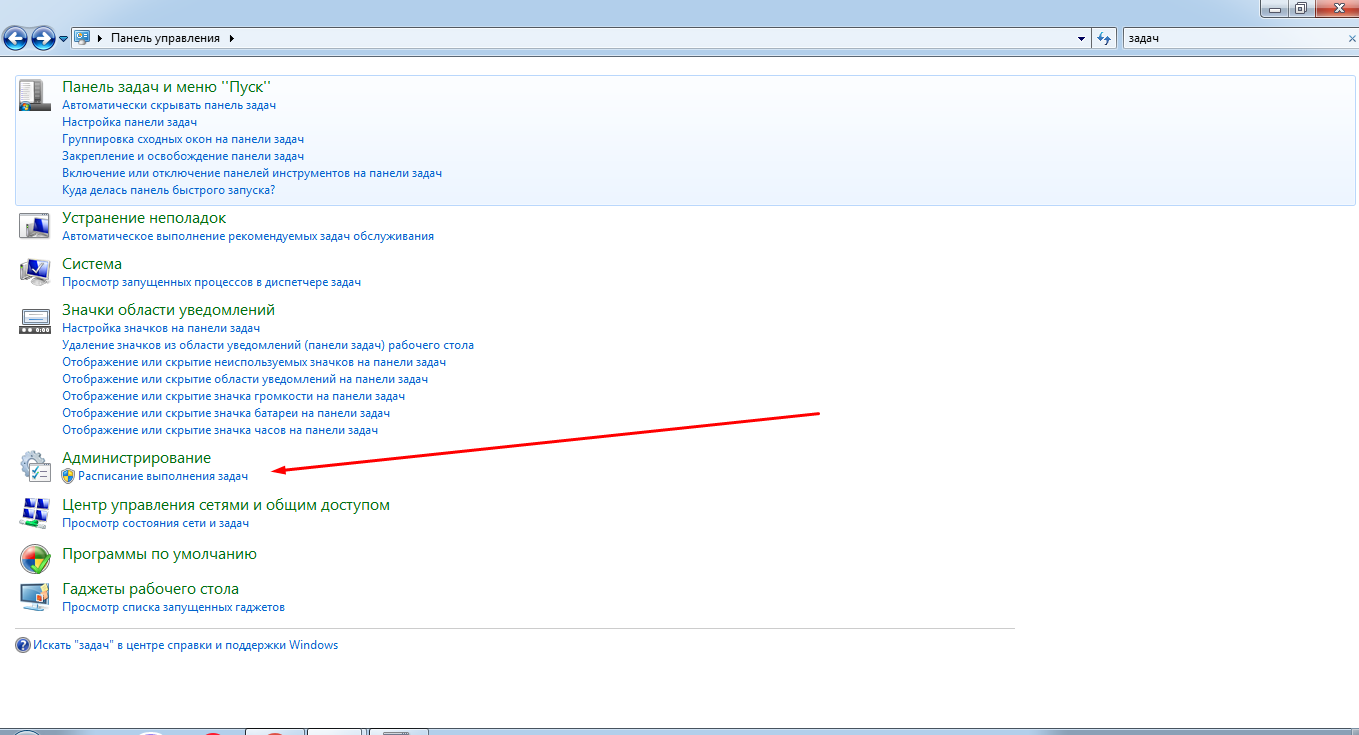Open the Default Programs icon
The image size is (1359, 735).
click(34, 558)
